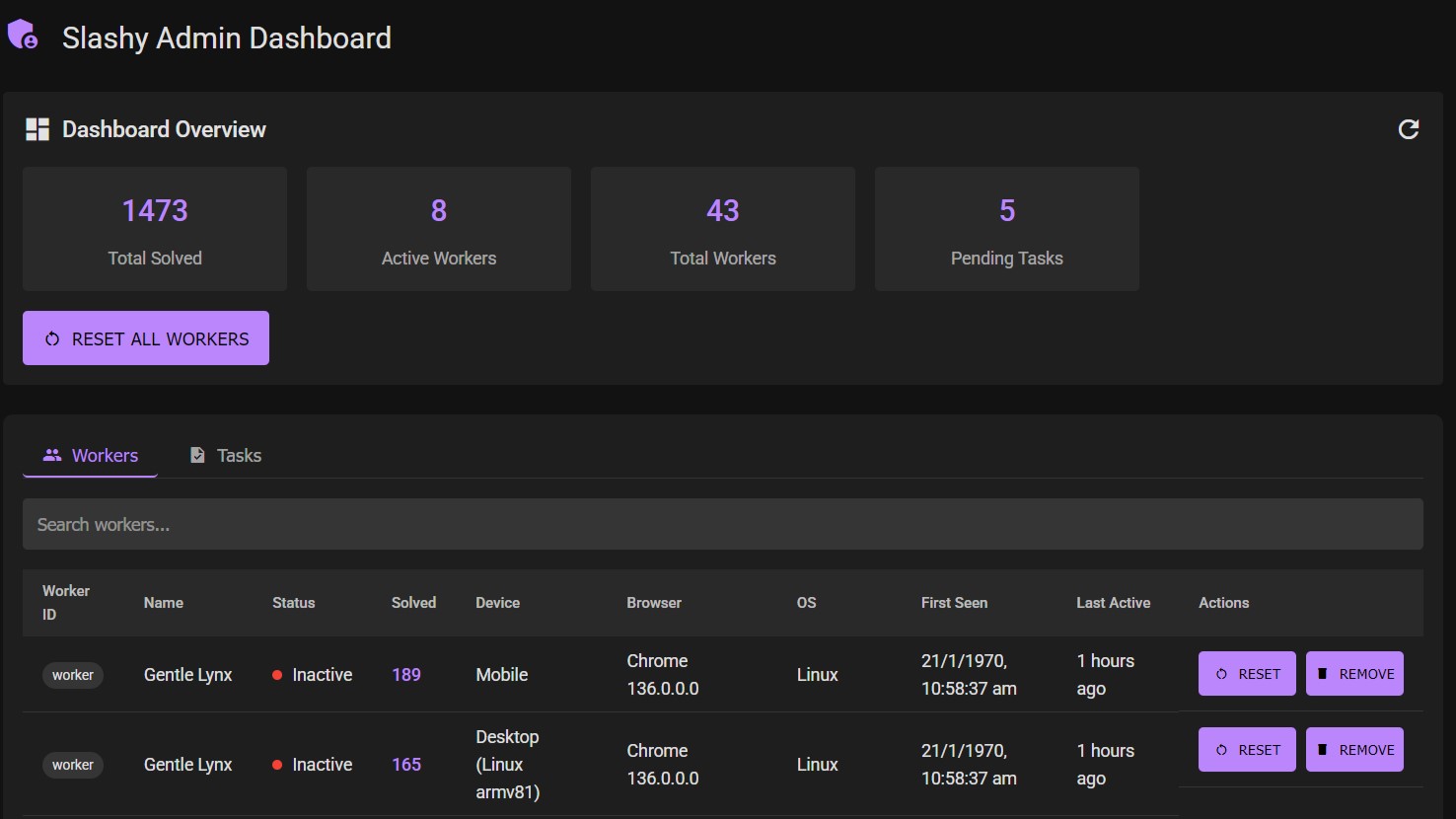Switch to the Tasks tab

pyautogui.click(x=225, y=455)
